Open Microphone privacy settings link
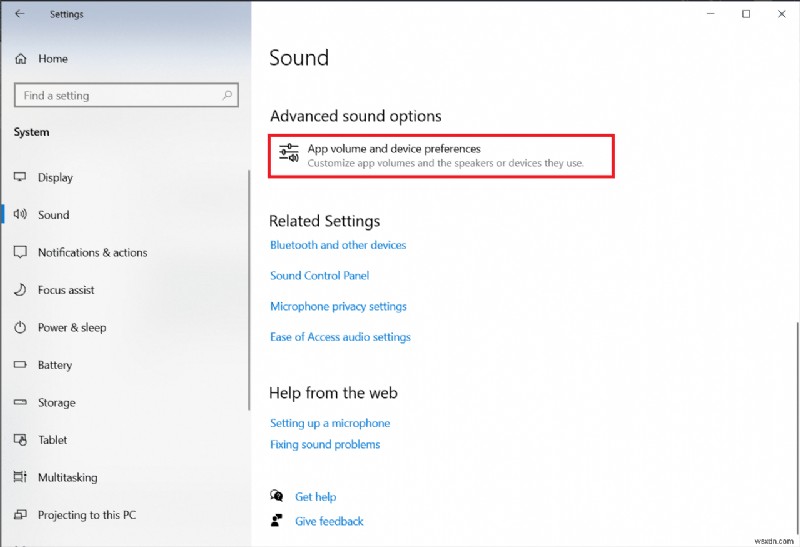The height and width of the screenshot is (547, 800). (x=338, y=307)
